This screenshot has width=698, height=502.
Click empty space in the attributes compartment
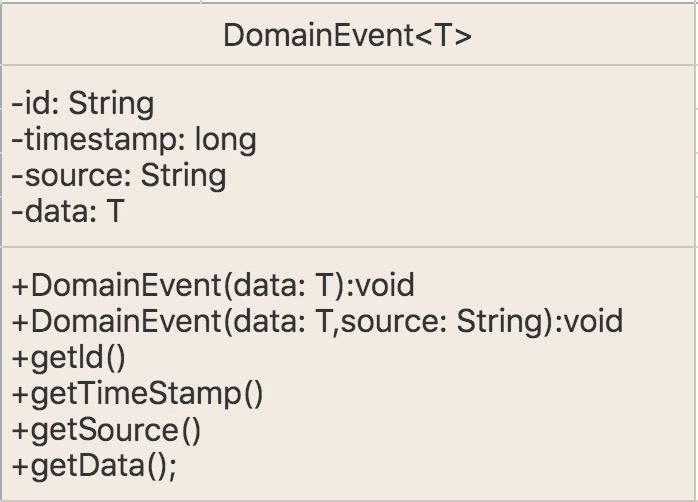pos(467,156)
